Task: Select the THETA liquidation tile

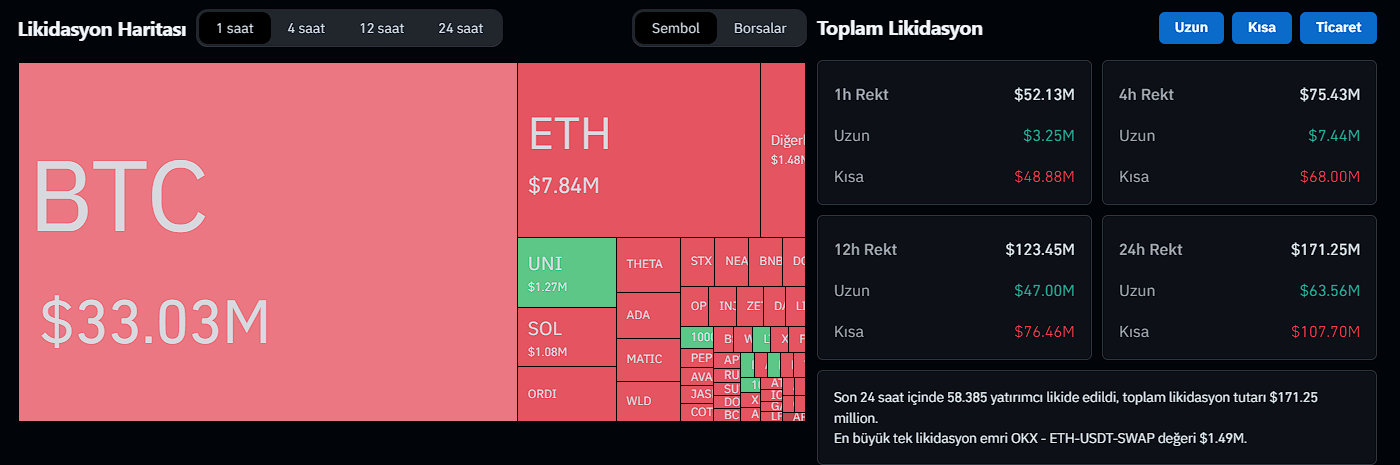Action: [647, 264]
